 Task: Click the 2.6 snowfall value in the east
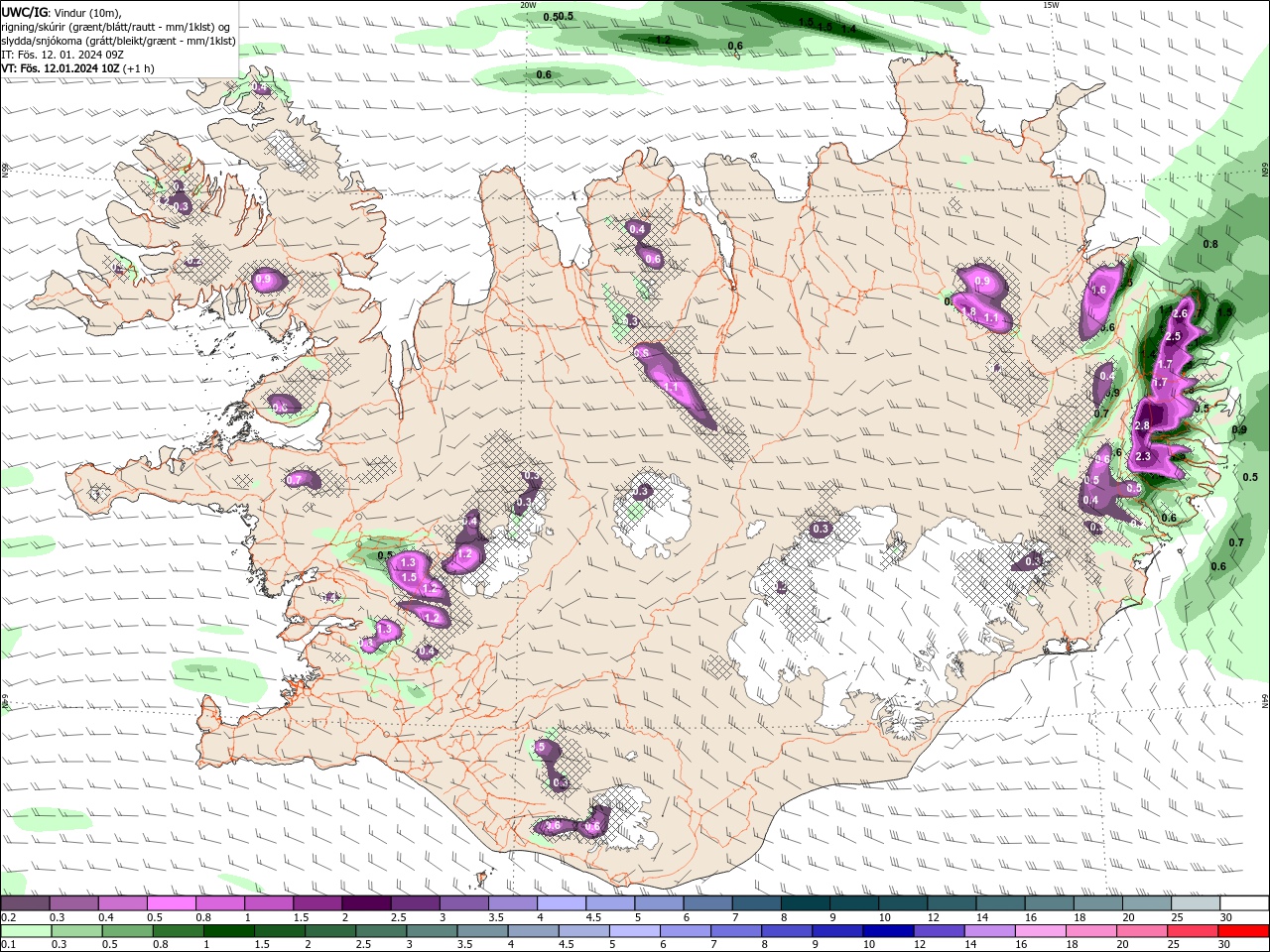(x=1180, y=313)
